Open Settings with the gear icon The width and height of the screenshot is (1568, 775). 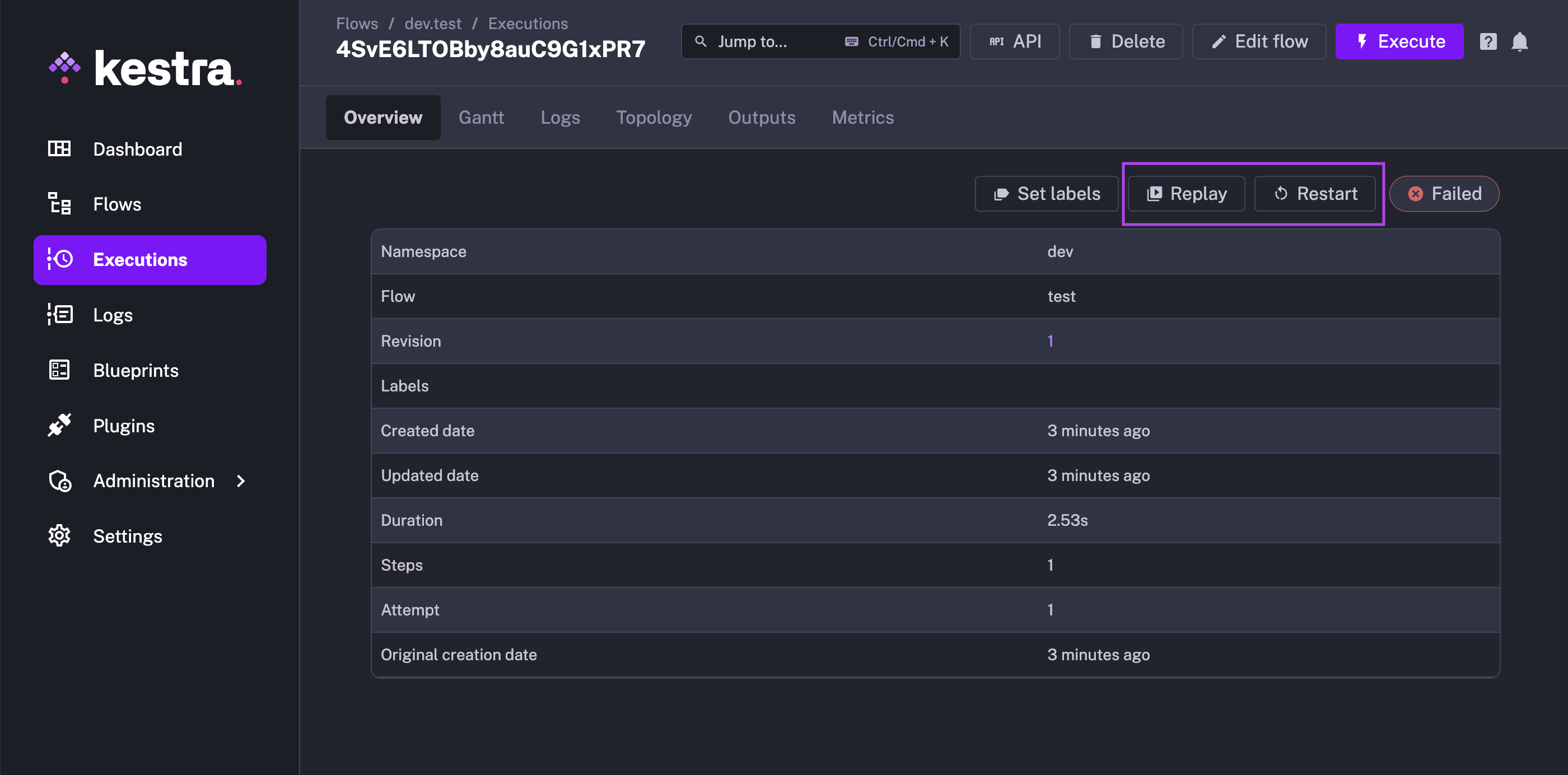pos(60,536)
